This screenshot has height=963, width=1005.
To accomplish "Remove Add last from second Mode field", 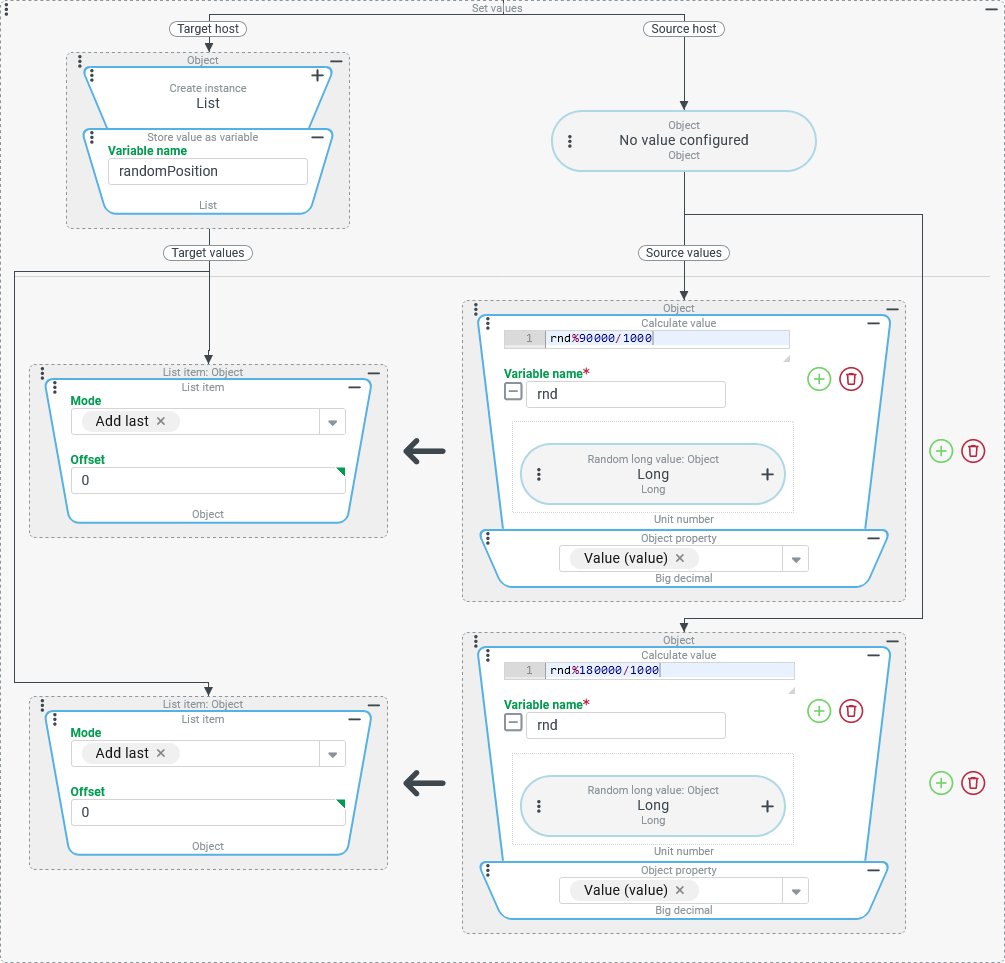I will (x=161, y=753).
